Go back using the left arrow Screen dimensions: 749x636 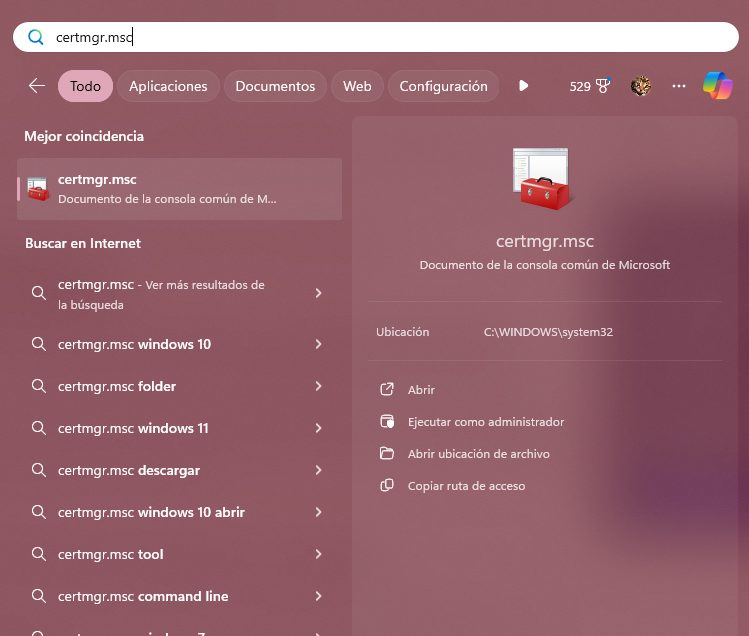click(x=37, y=86)
